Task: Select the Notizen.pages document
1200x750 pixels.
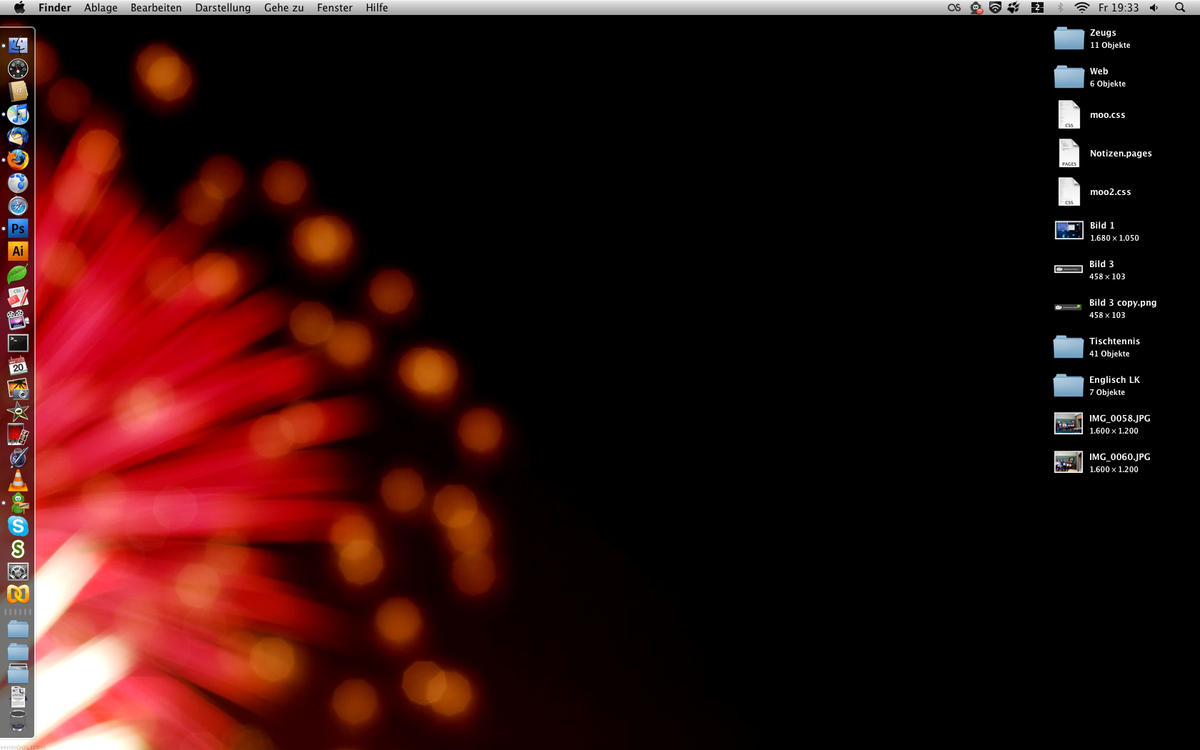Action: (x=1069, y=154)
